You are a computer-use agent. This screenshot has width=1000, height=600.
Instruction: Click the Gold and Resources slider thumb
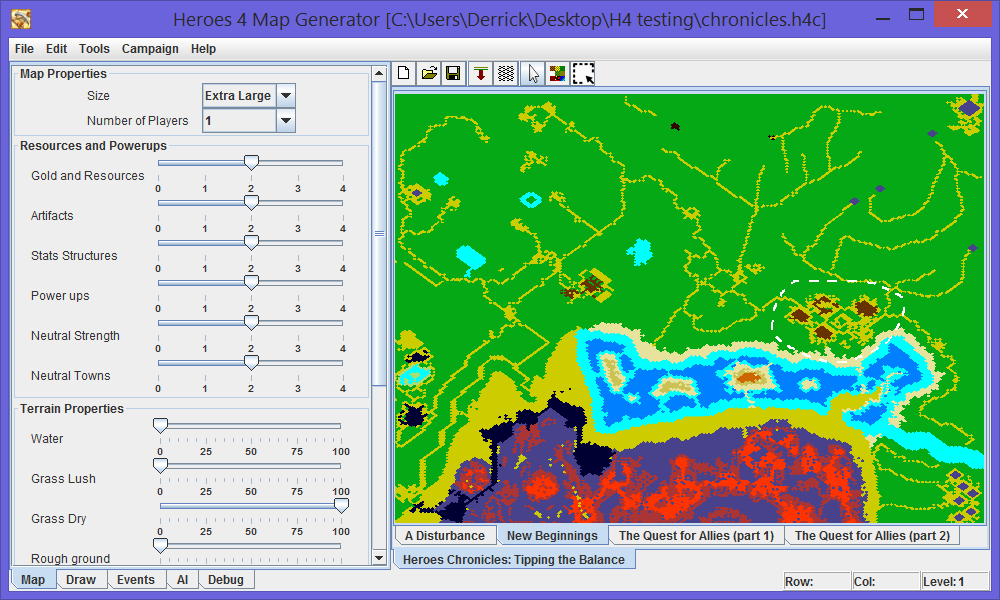251,163
